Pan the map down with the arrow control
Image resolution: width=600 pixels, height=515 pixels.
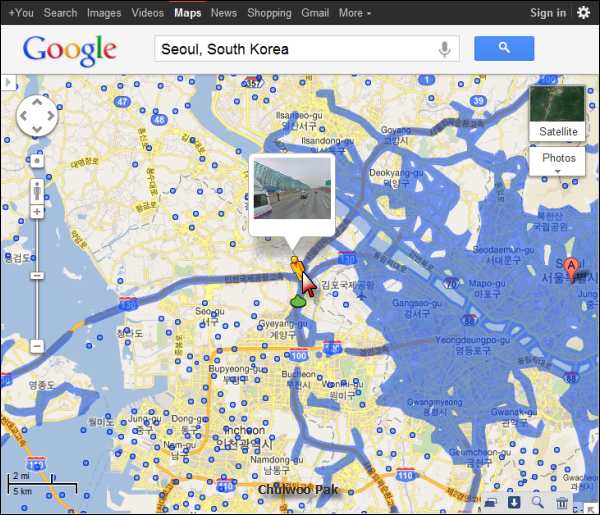(x=37, y=129)
